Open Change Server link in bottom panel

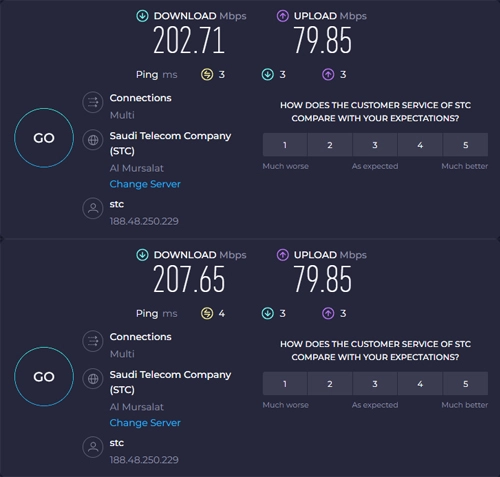[x=145, y=423]
